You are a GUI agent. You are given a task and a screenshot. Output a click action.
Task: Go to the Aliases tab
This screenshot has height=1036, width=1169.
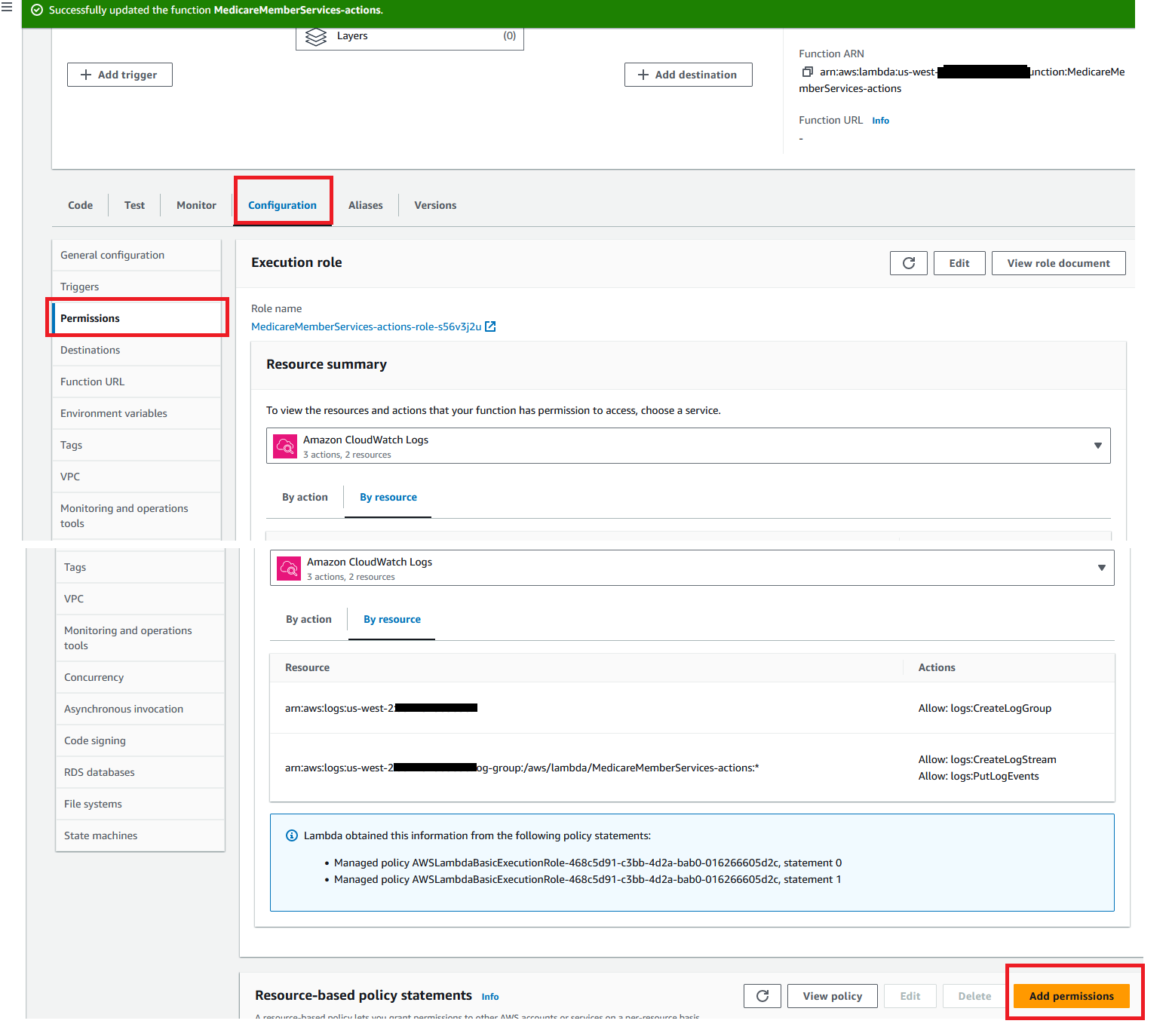pyautogui.click(x=366, y=205)
